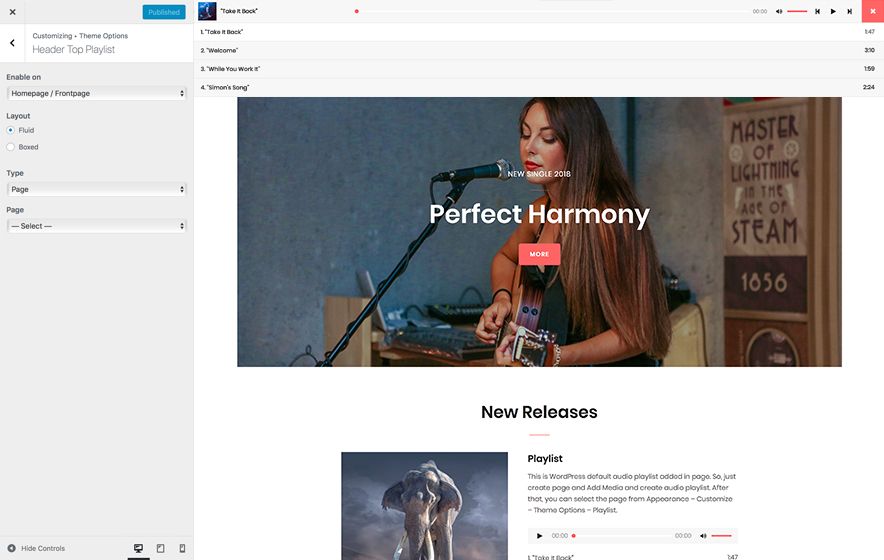Switch to tablet preview mode
This screenshot has width=884, height=560.
pyautogui.click(x=160, y=548)
